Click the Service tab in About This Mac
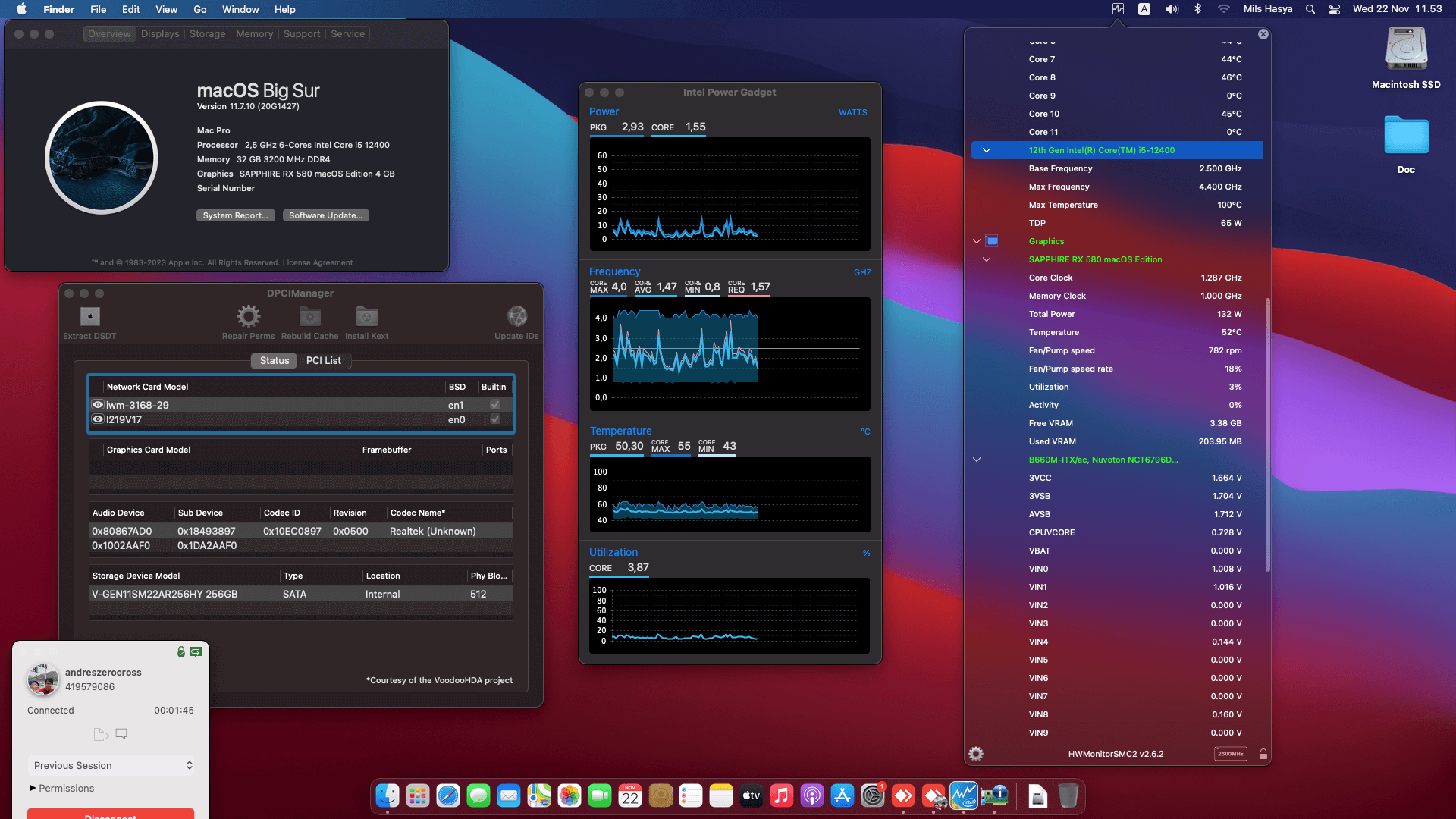This screenshot has height=819, width=1456. click(x=347, y=34)
